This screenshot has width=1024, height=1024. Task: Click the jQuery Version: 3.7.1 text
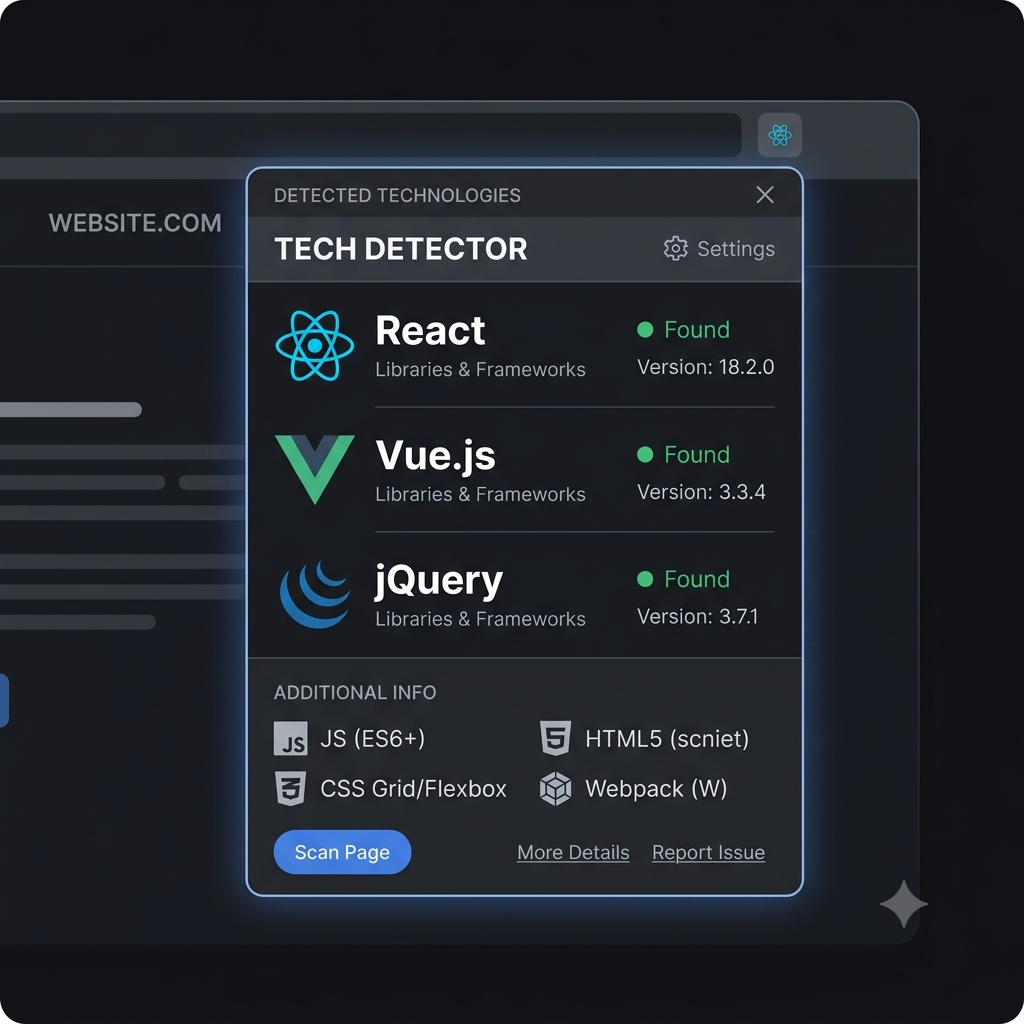click(697, 616)
